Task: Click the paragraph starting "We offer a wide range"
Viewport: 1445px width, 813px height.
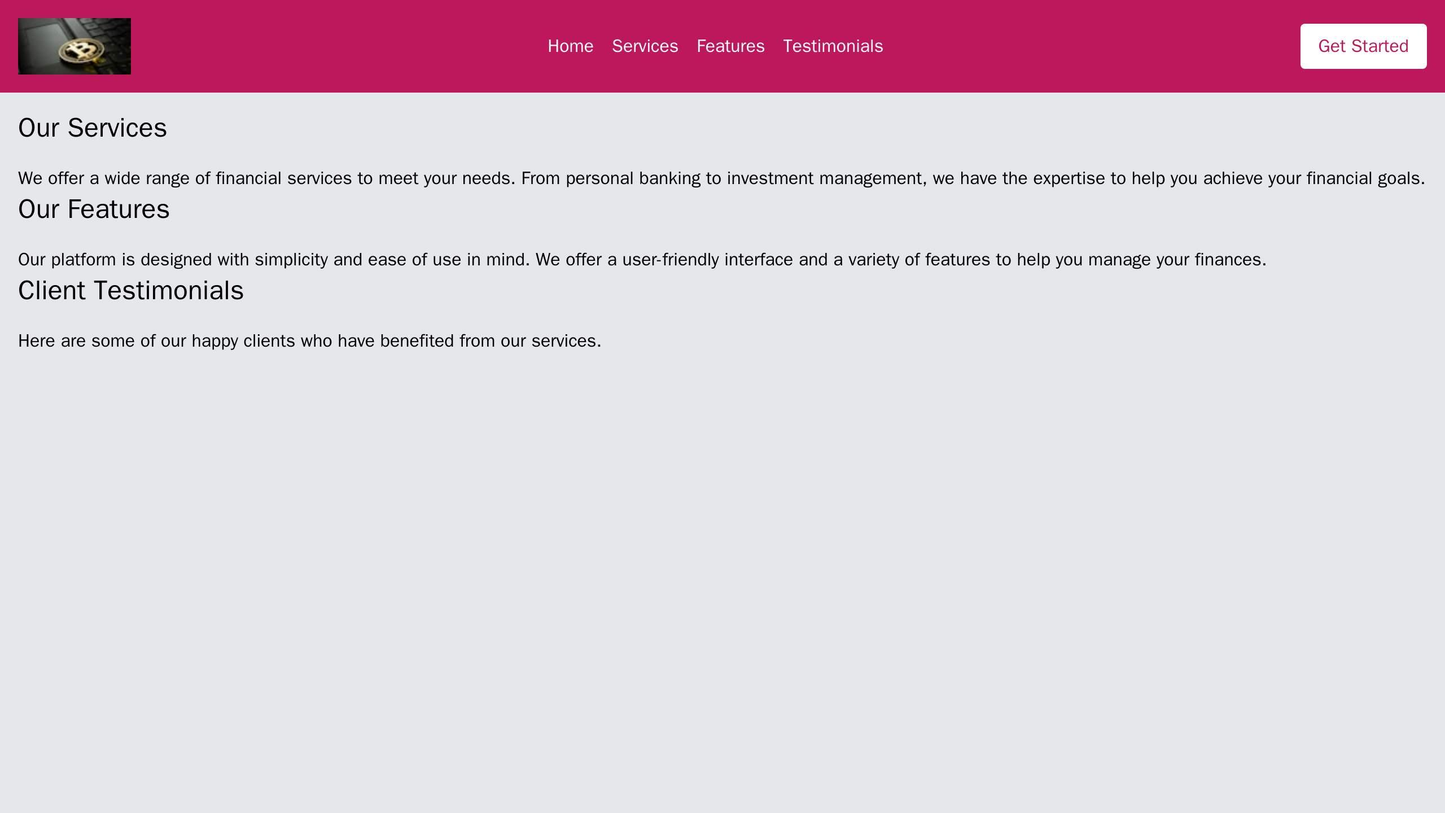Action: [x=720, y=178]
